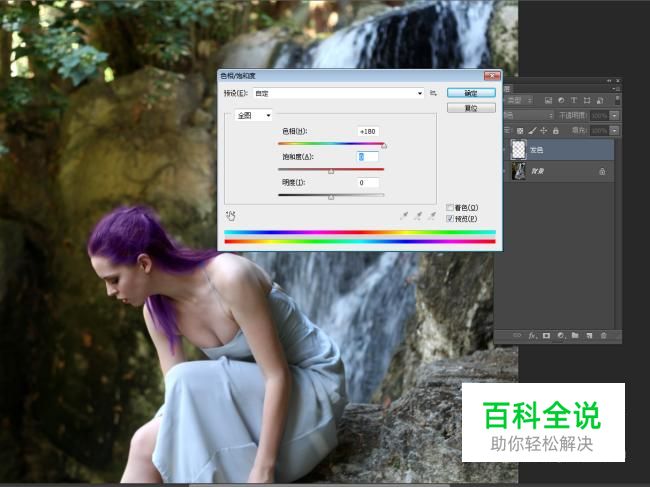Image resolution: width=650 pixels, height=487 pixels.
Task: Click the layer fill value field
Action: pos(600,131)
